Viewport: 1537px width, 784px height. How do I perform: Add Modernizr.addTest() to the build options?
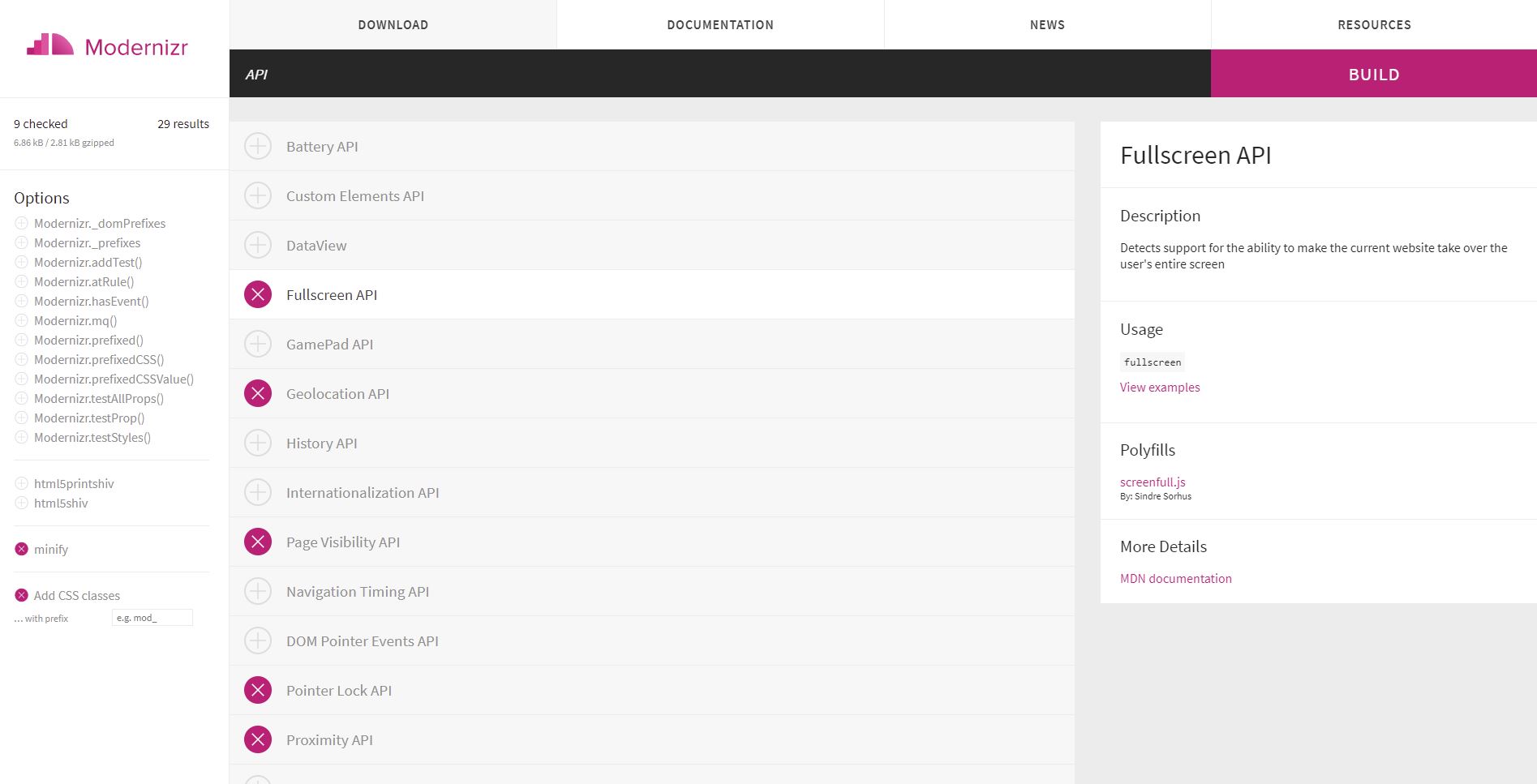(21, 262)
